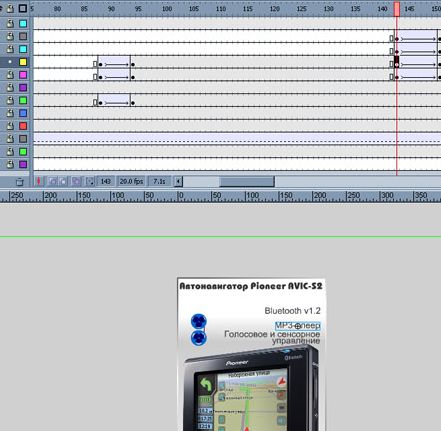Screen dimensions: 441x431
Task: Select magenta layer's tween span near frame 90
Action: coord(114,75)
